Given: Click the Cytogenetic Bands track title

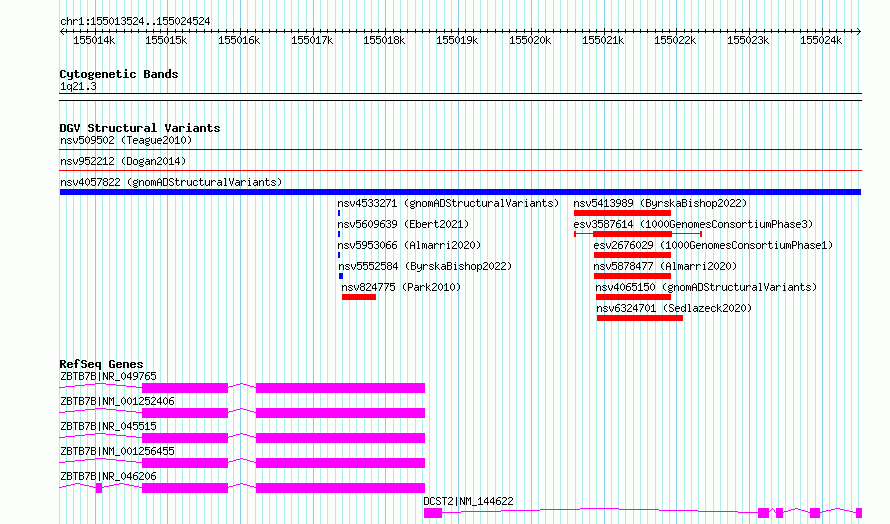Looking at the screenshot, I should (119, 74).
